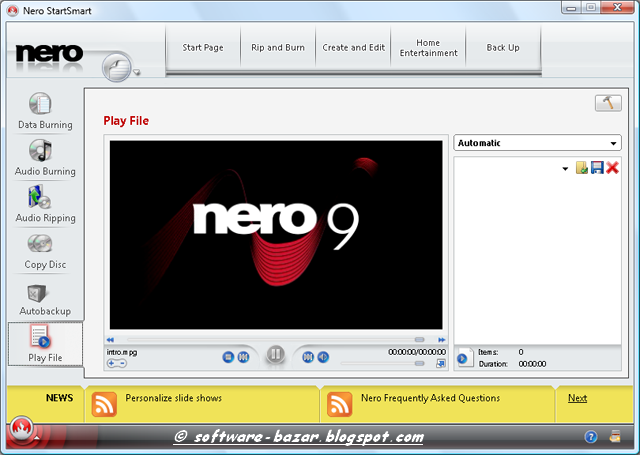Open the Data Burning launcher
The image size is (640, 455).
click(45, 111)
